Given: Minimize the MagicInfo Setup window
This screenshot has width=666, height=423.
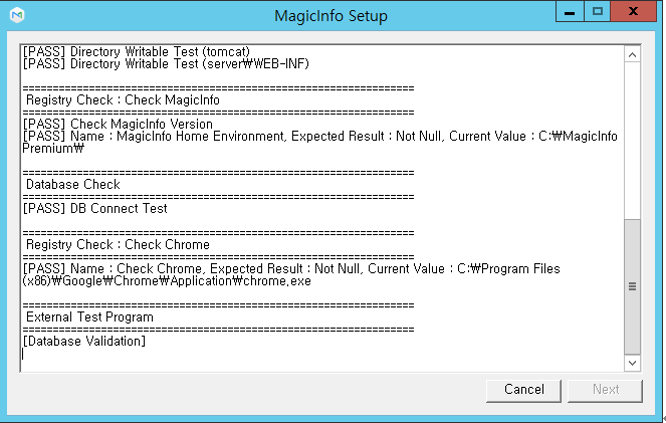Looking at the screenshot, I should [x=573, y=12].
